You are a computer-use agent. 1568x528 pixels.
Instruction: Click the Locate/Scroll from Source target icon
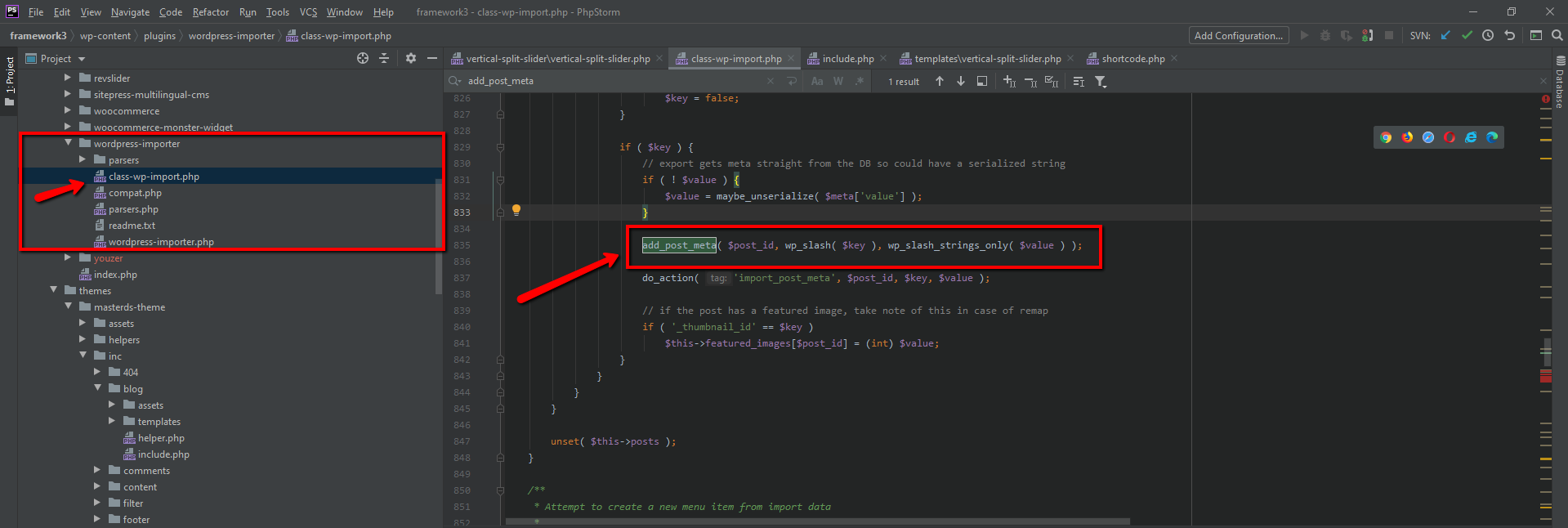363,58
